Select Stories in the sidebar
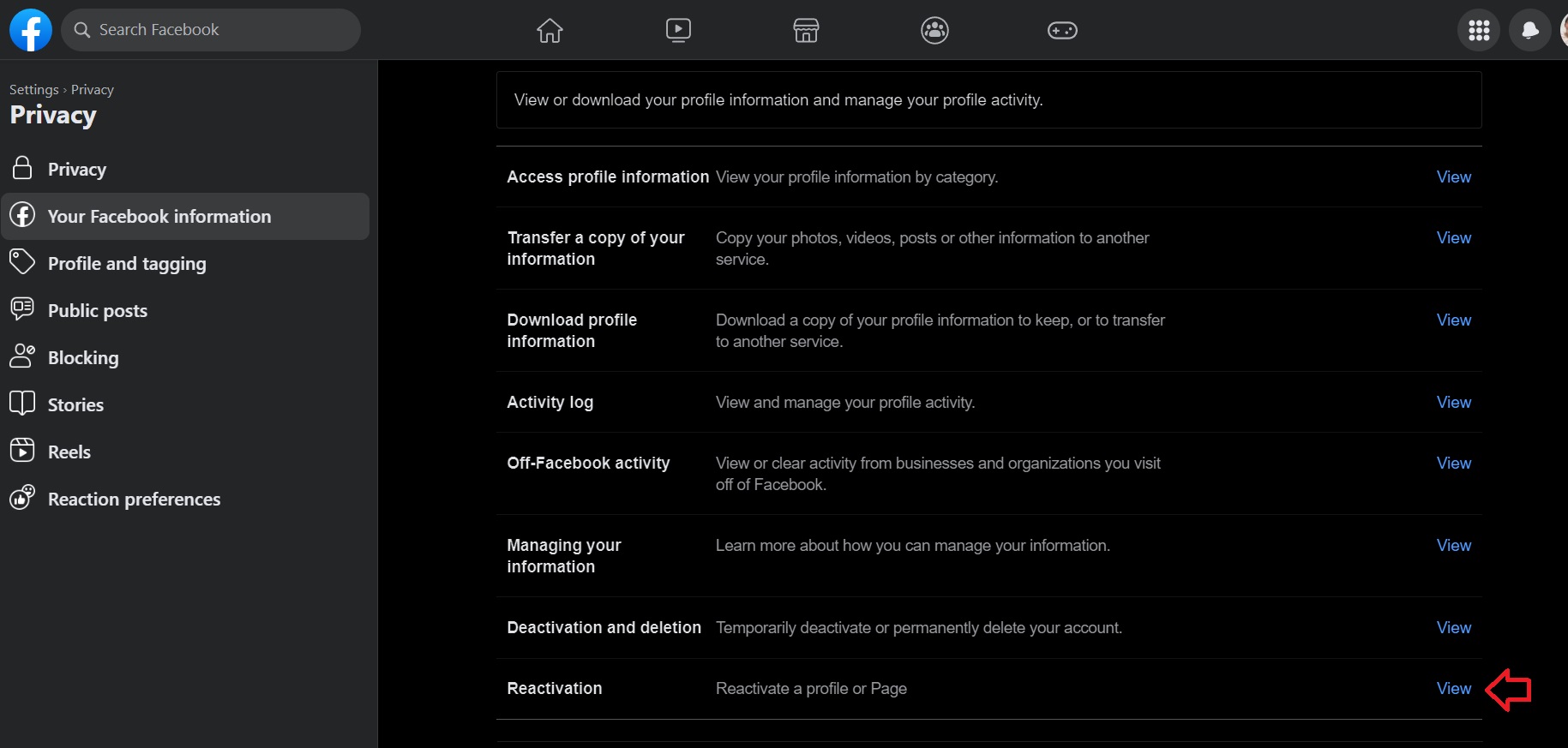1568x748 pixels. pyautogui.click(x=185, y=404)
